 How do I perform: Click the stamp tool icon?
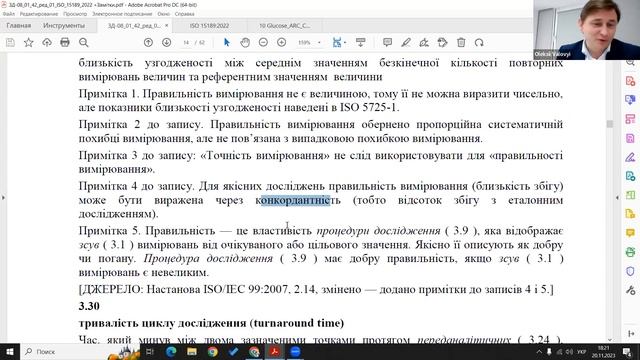(442, 42)
